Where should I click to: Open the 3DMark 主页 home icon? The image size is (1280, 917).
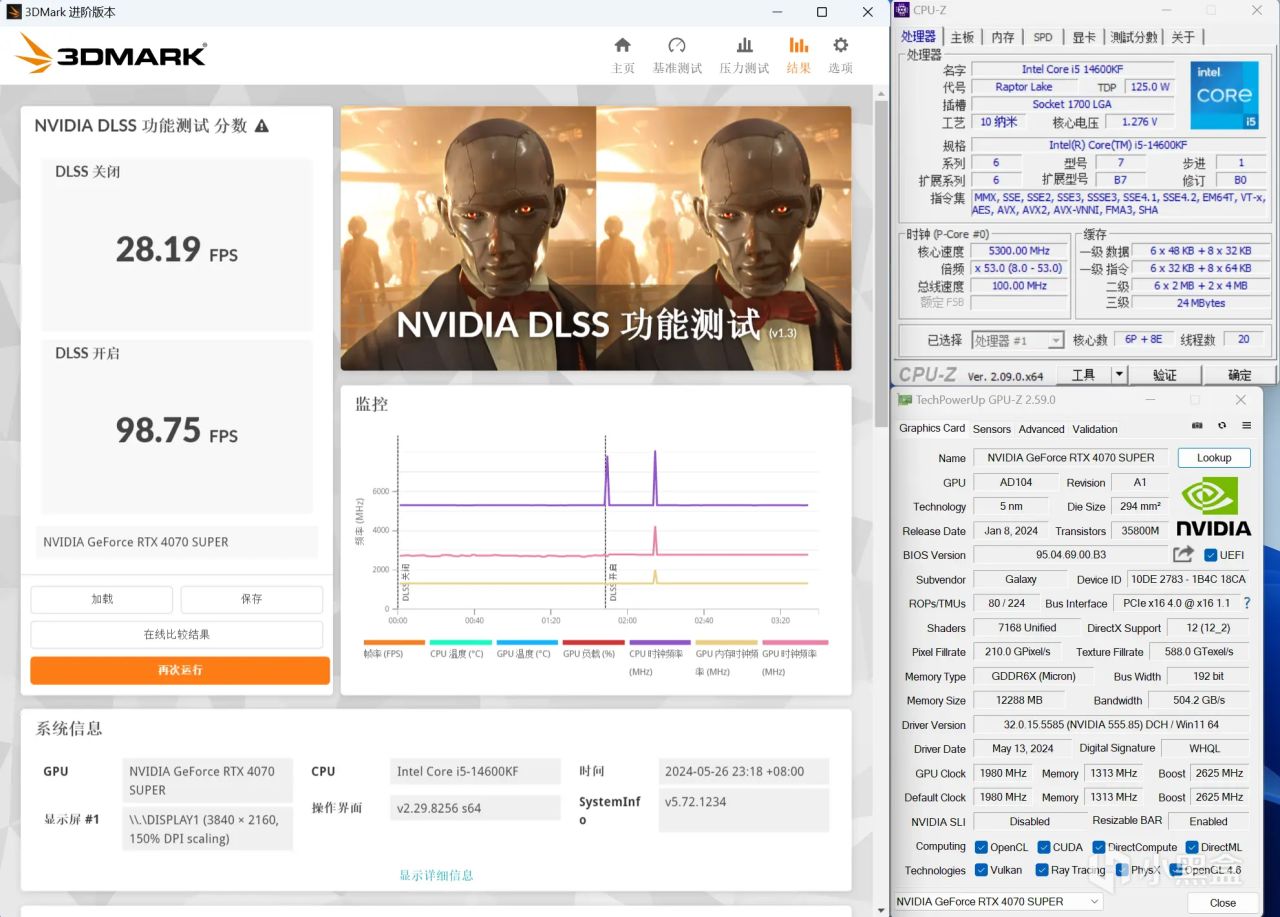click(x=622, y=47)
